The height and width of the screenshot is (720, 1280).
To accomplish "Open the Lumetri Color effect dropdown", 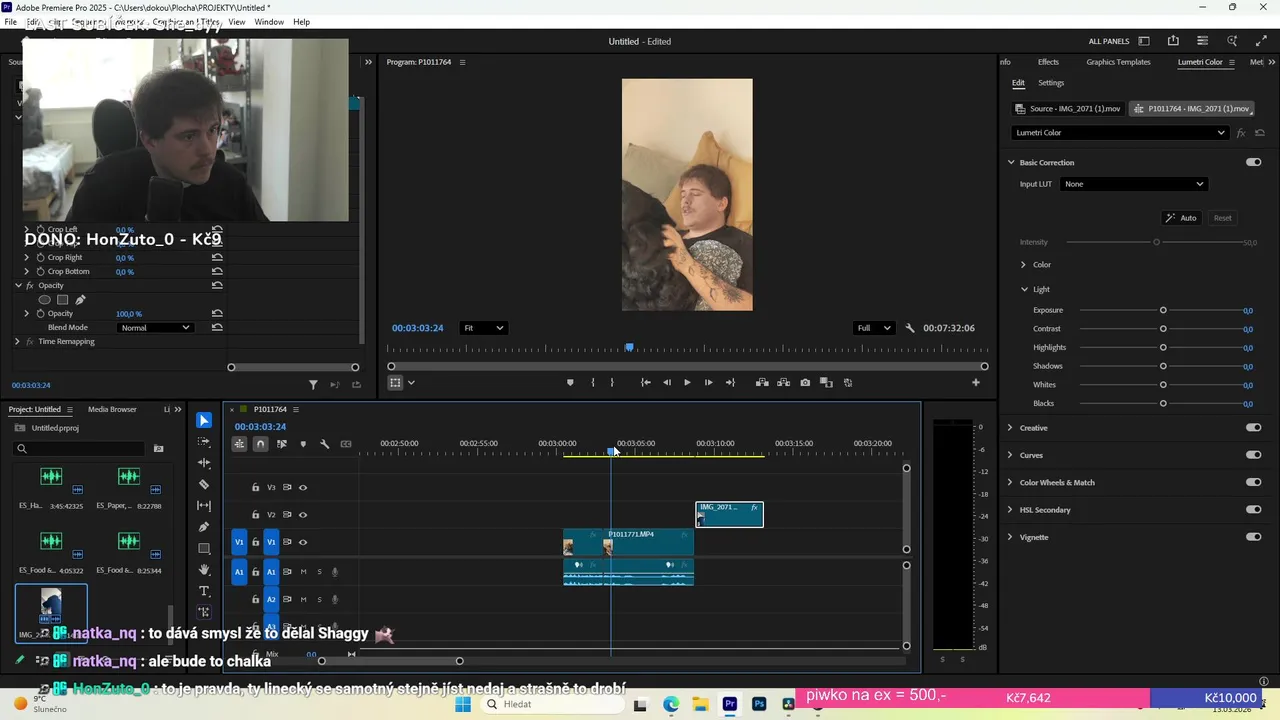I will tap(1119, 133).
